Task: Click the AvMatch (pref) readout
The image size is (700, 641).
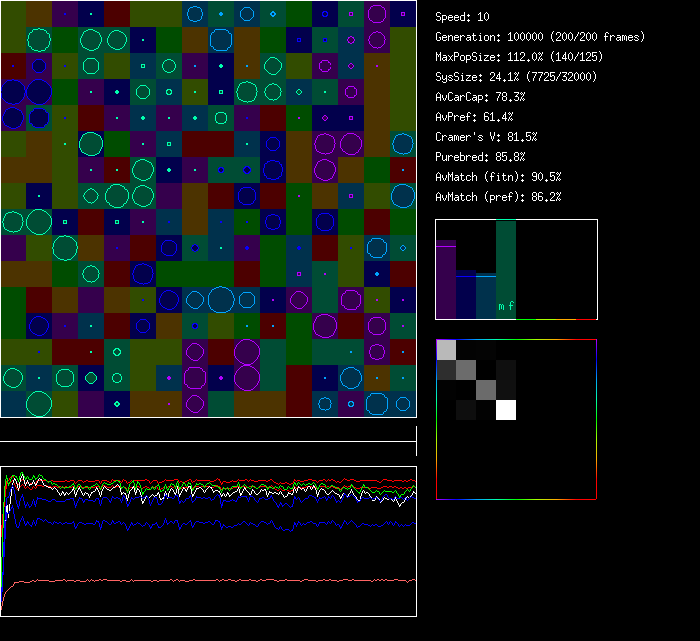Action: click(498, 197)
